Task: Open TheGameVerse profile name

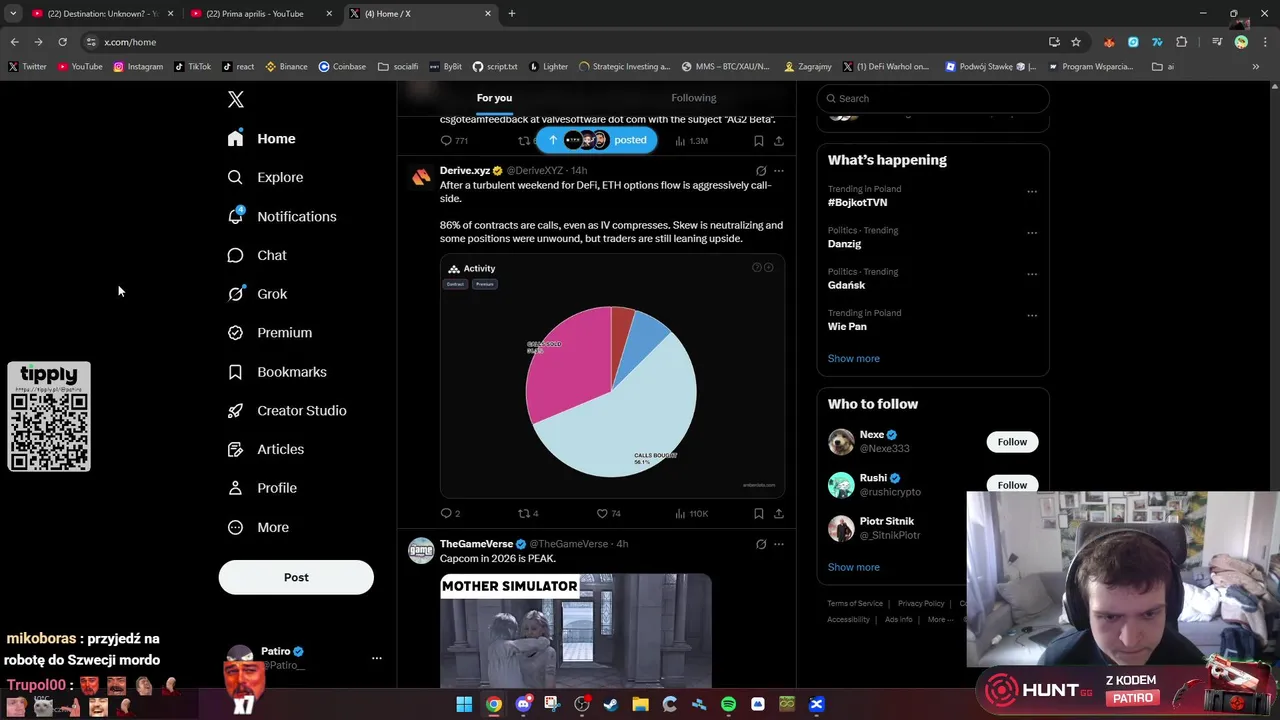Action: (x=476, y=544)
